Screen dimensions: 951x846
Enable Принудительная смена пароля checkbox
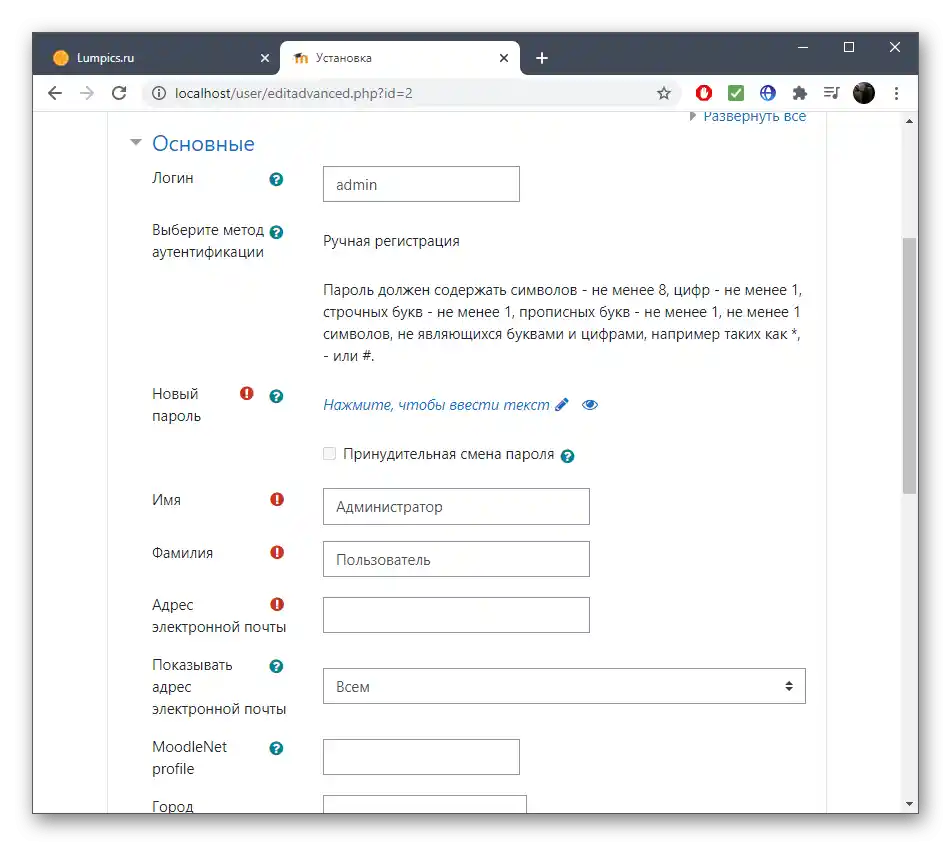329,454
